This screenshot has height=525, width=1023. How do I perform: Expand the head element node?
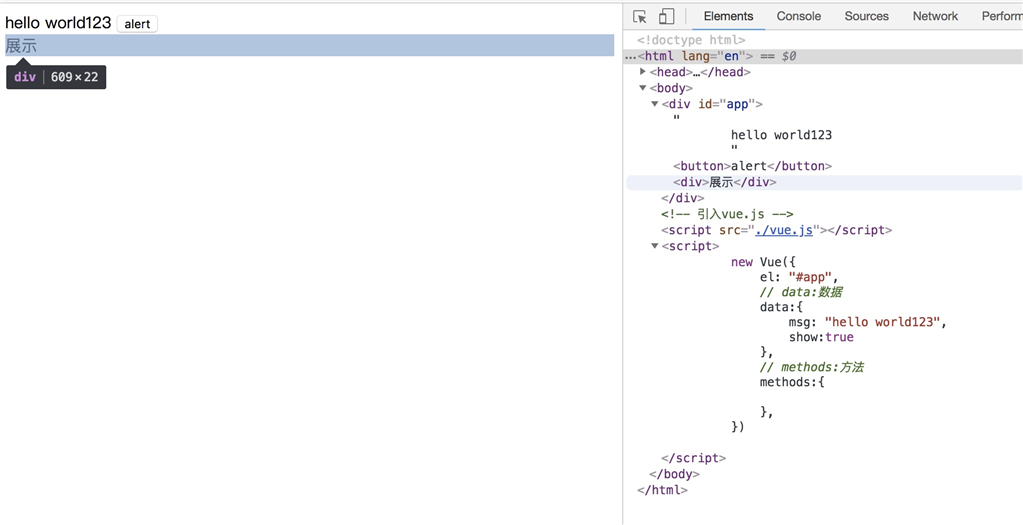[643, 72]
